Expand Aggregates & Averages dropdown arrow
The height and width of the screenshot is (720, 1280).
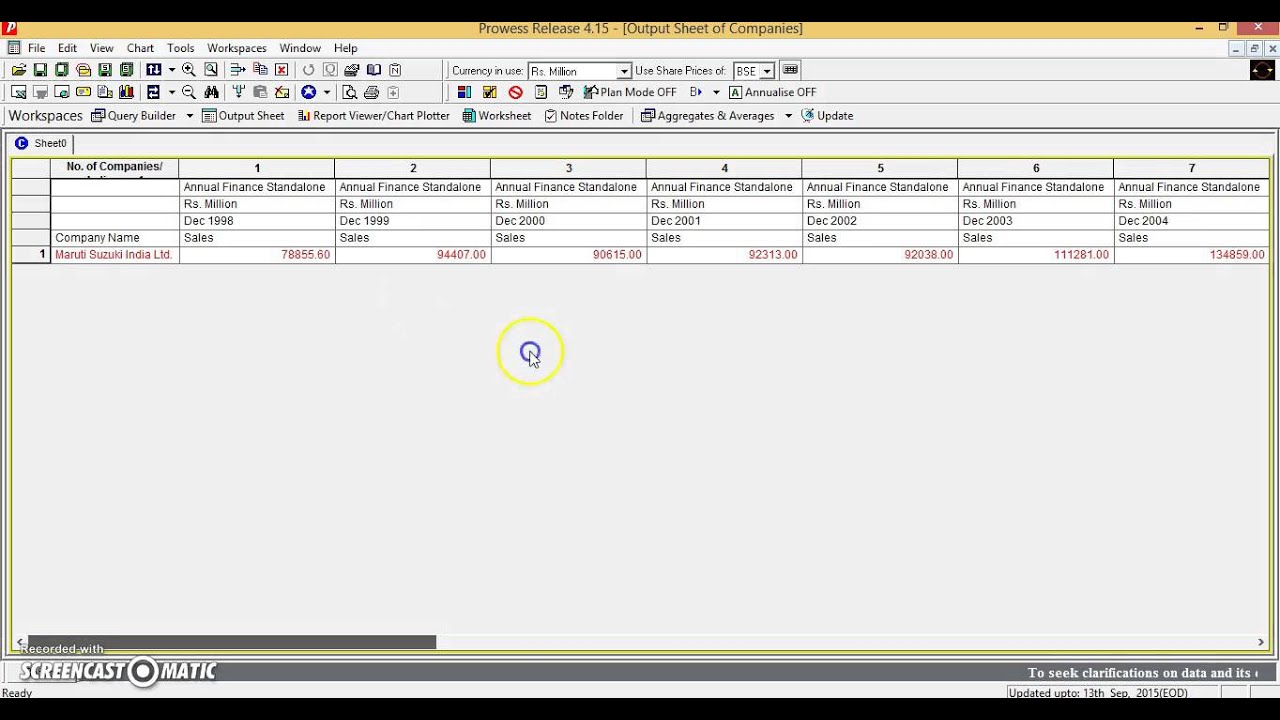coord(788,116)
